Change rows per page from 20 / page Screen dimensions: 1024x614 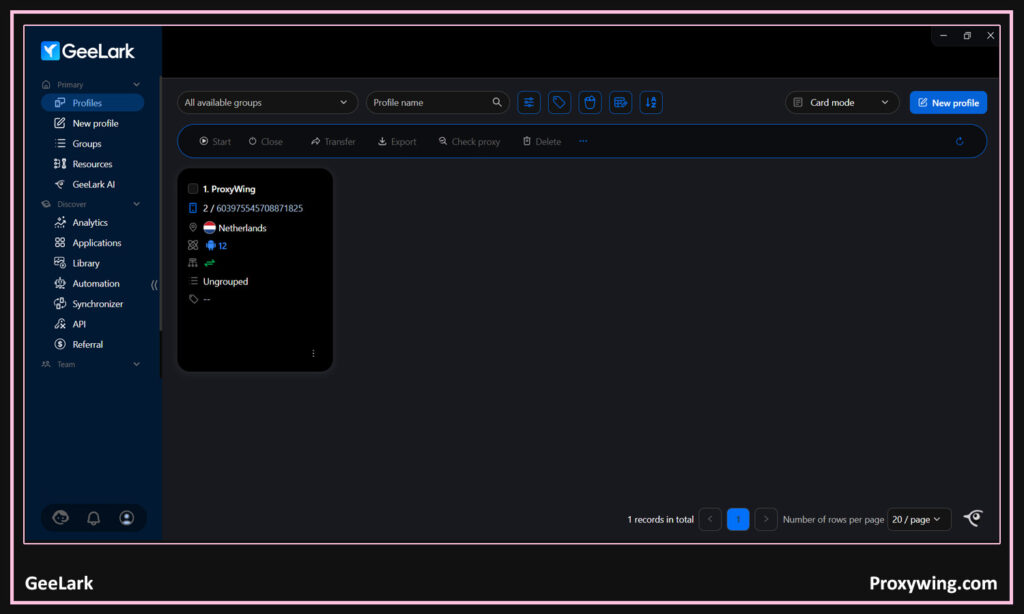click(x=918, y=519)
